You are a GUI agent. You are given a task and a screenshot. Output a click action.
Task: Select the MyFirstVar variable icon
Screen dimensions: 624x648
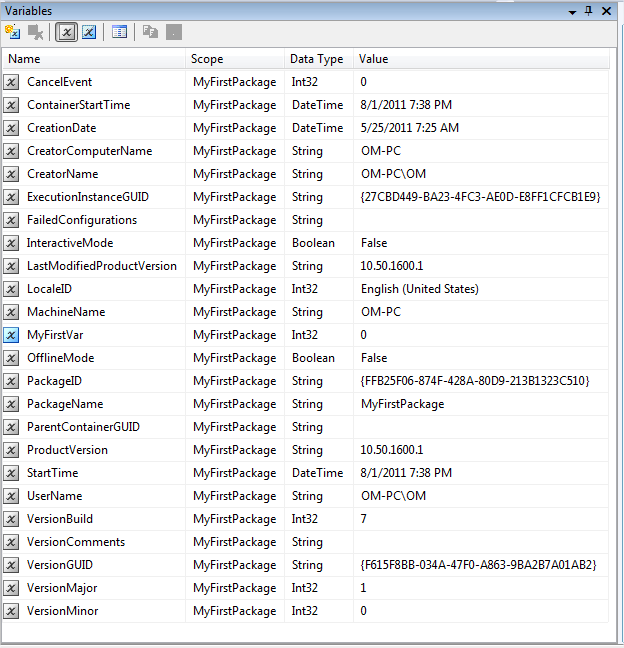click(12, 335)
